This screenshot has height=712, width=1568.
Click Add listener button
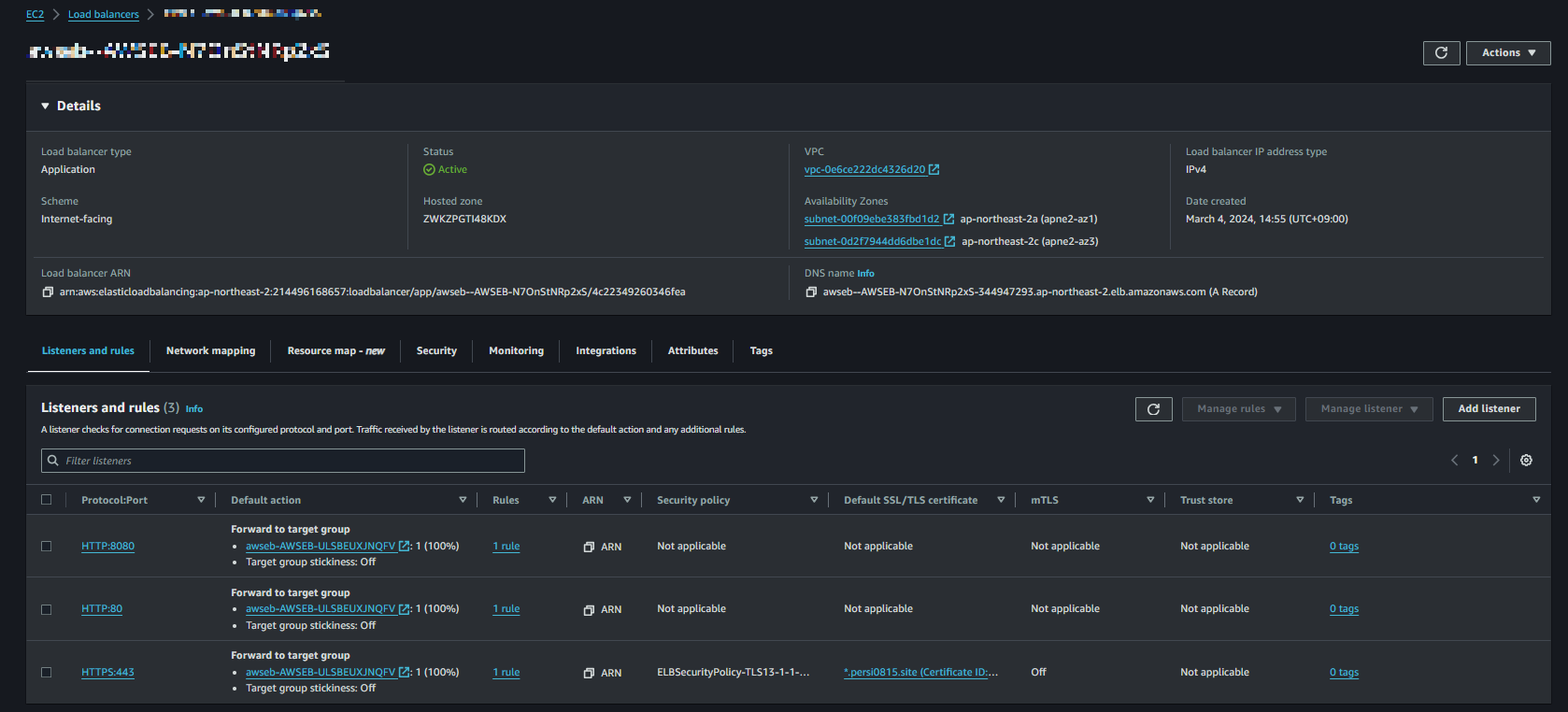click(1489, 409)
